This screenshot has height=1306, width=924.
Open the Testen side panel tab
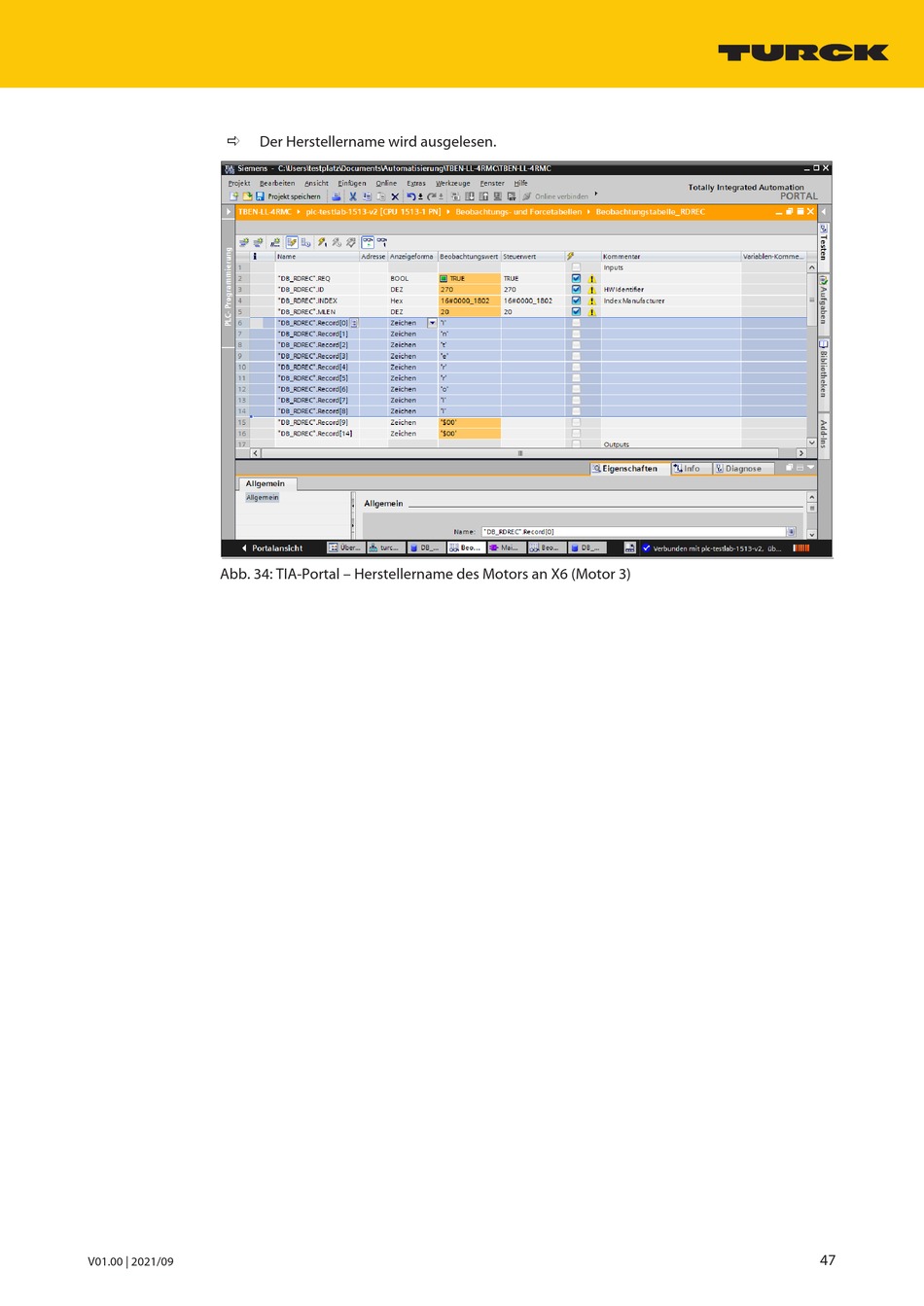coord(824,243)
